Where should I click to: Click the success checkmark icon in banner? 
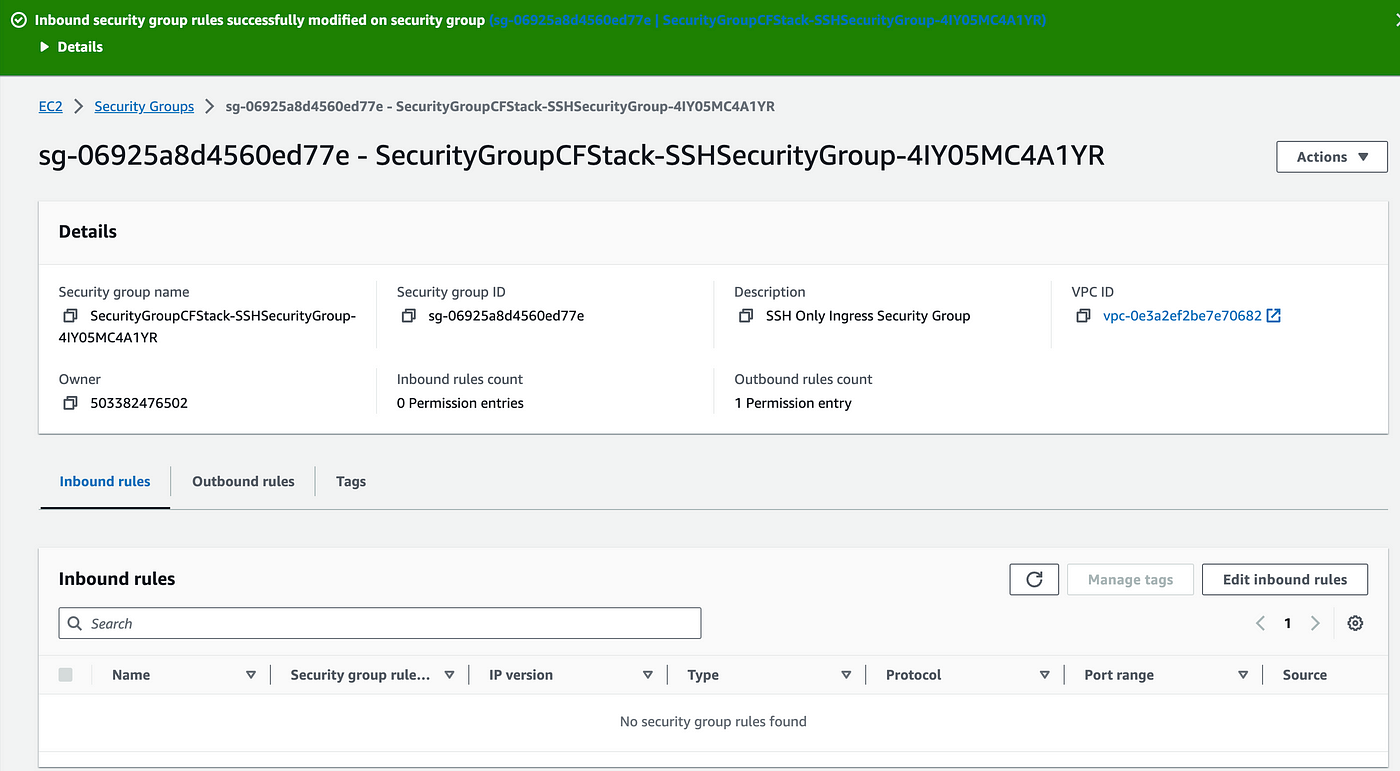click(18, 20)
